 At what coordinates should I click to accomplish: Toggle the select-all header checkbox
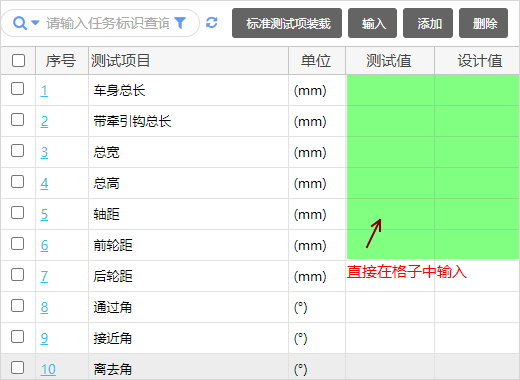coord(18,61)
